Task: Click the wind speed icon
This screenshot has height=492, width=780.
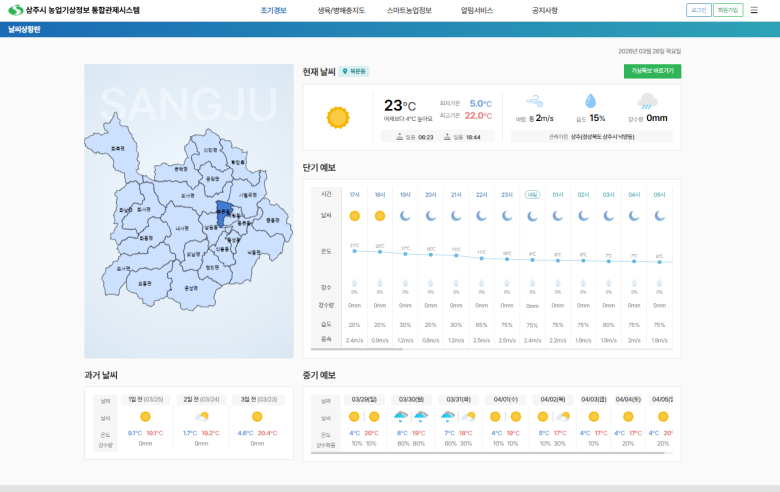Action: click(x=535, y=101)
